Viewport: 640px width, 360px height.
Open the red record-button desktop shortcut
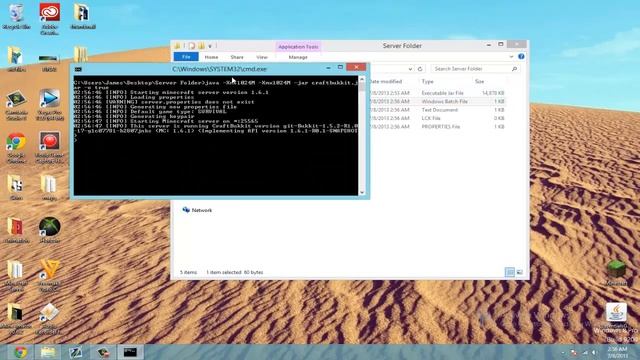[x=49, y=147]
